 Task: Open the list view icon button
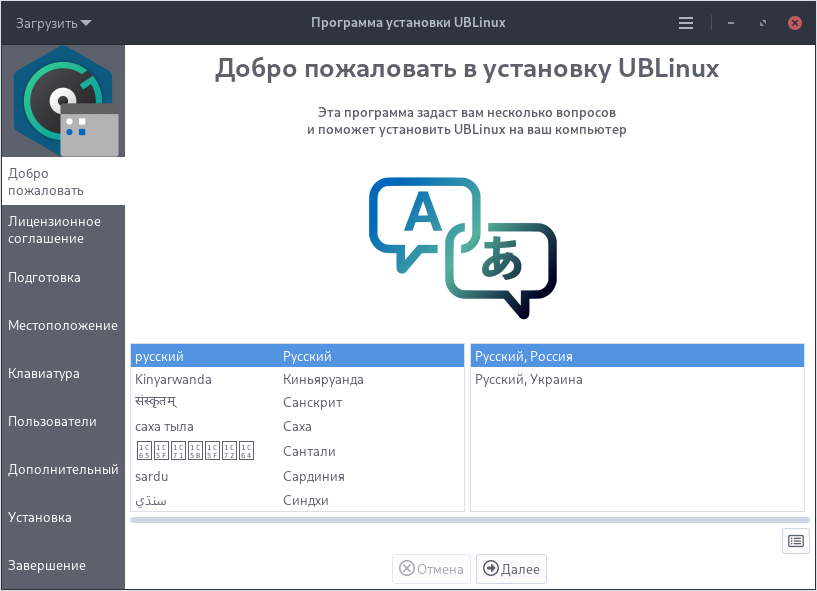pyautogui.click(x=796, y=541)
